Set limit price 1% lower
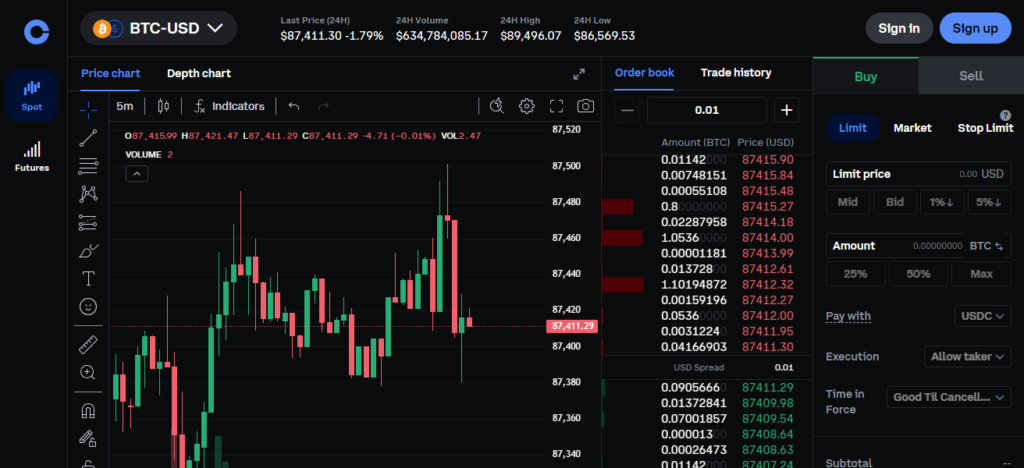 tap(942, 202)
